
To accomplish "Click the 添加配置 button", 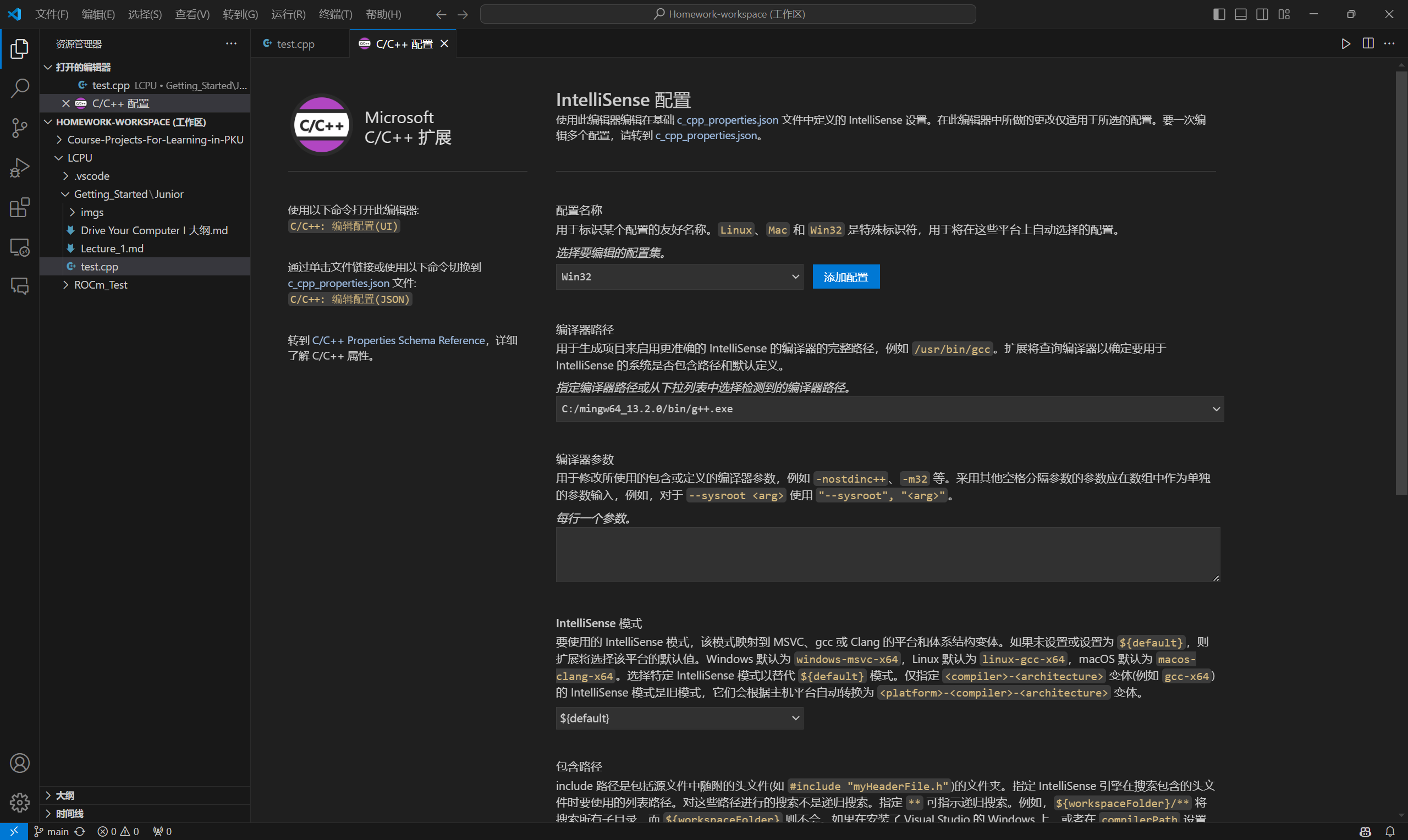I will (x=845, y=277).
